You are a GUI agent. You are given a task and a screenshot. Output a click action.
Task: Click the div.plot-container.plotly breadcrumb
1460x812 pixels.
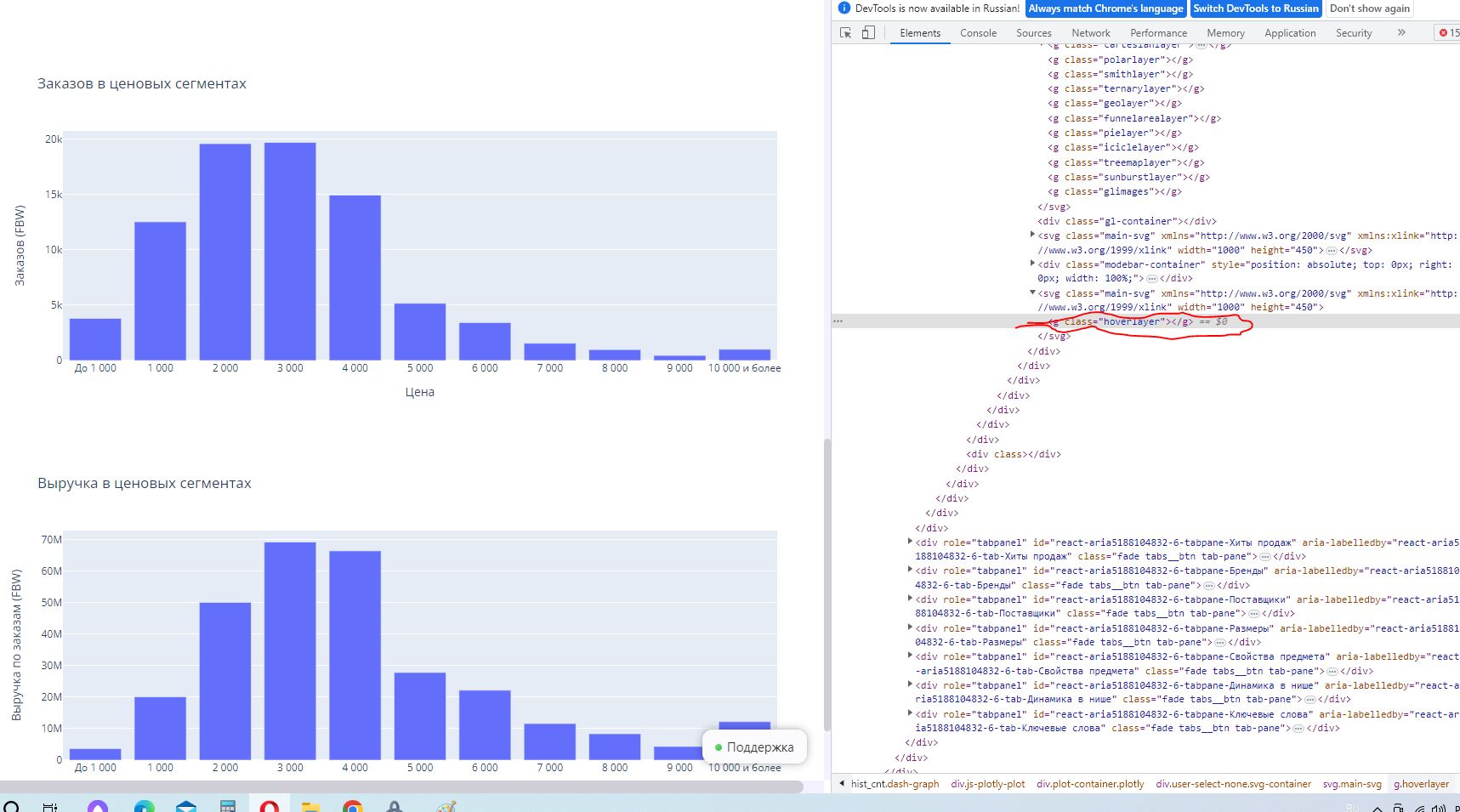coord(1090,784)
